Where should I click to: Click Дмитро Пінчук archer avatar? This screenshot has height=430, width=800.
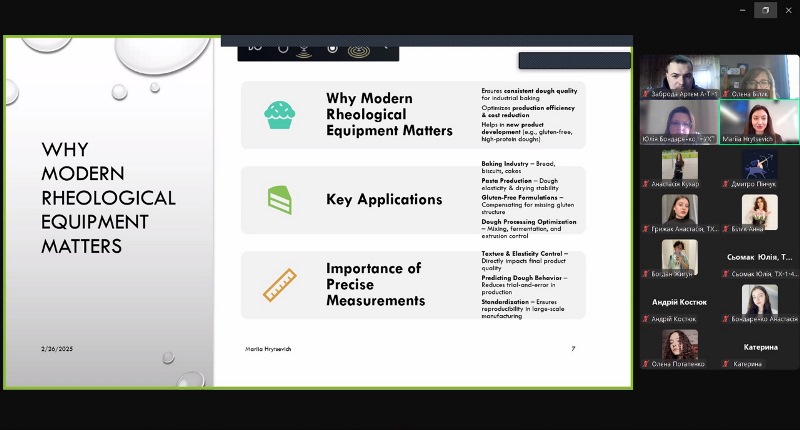coord(760,164)
